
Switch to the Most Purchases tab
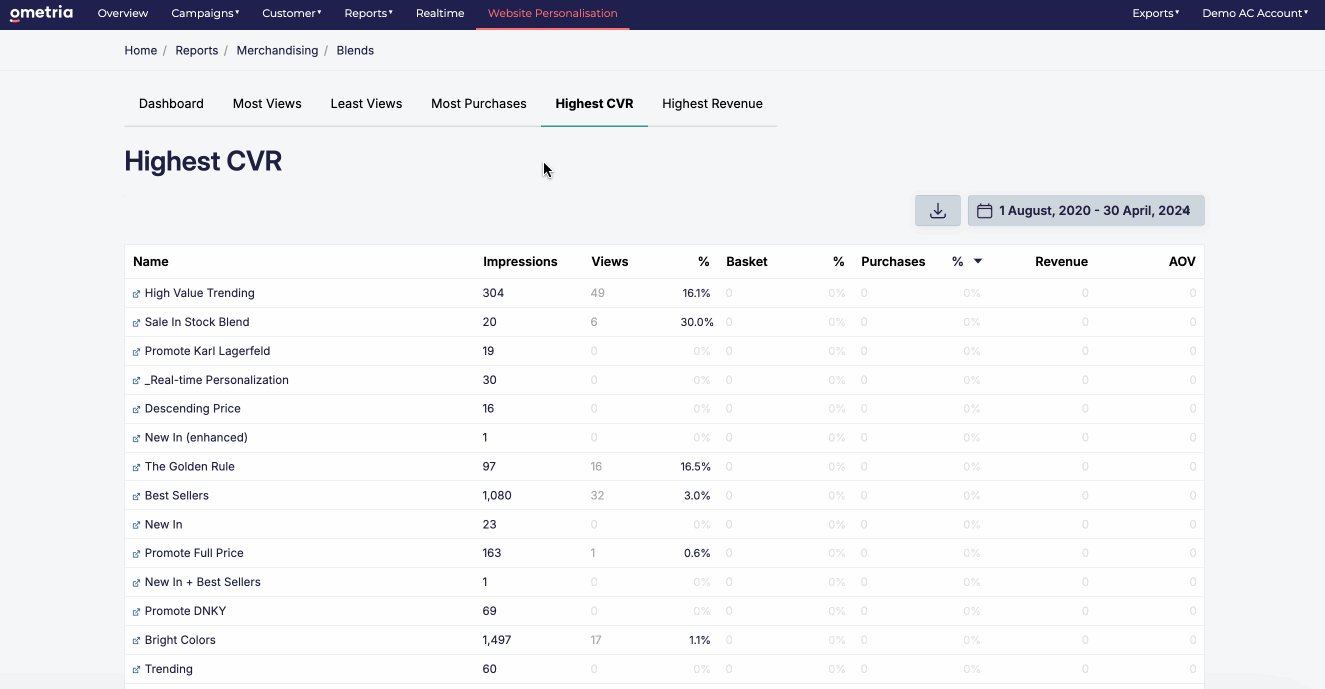tap(479, 104)
